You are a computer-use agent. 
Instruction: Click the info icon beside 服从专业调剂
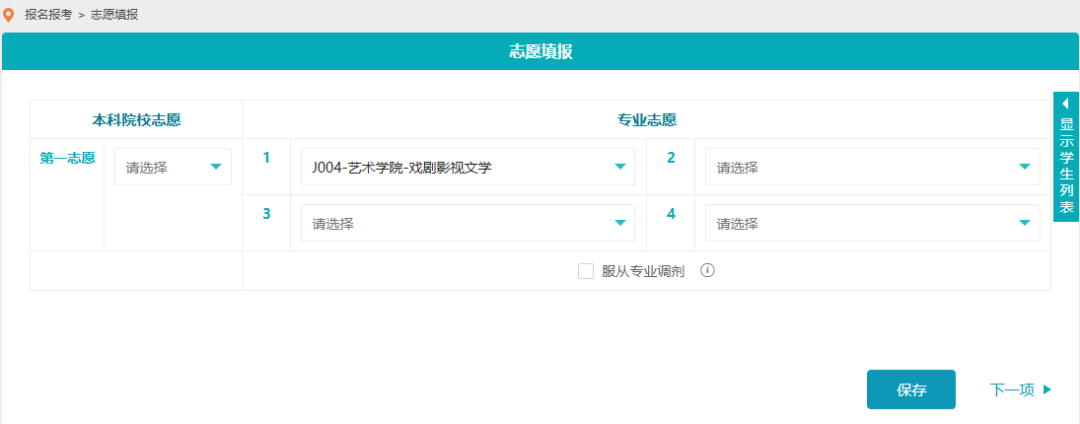point(707,271)
